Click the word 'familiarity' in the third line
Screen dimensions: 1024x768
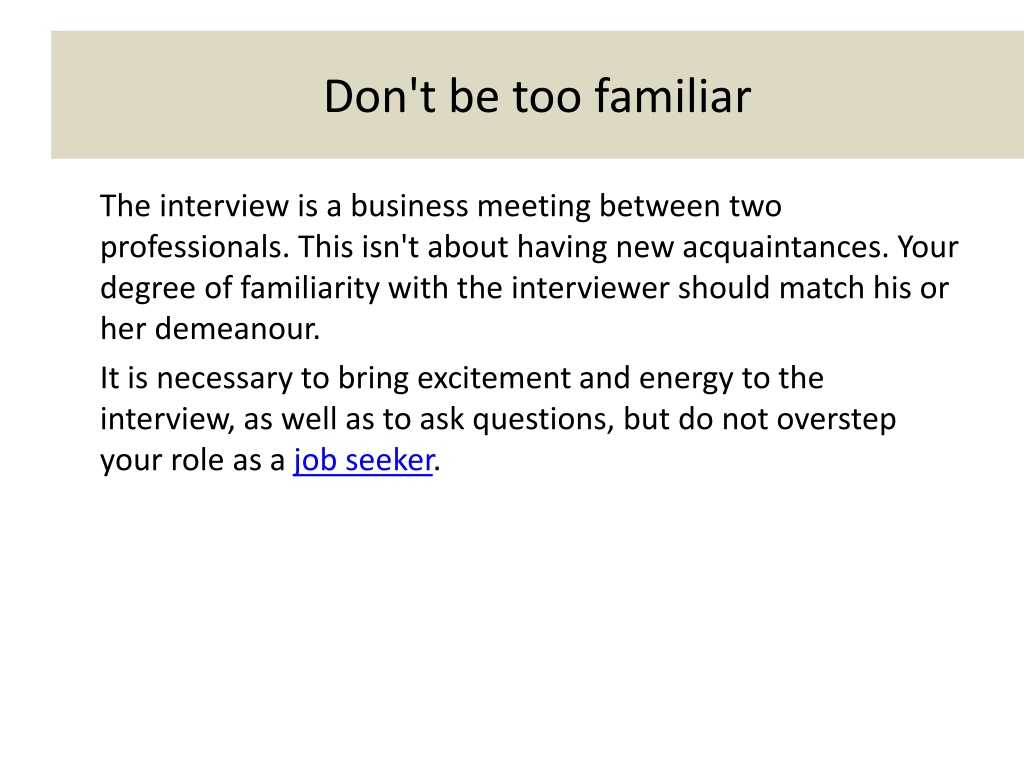(310, 289)
